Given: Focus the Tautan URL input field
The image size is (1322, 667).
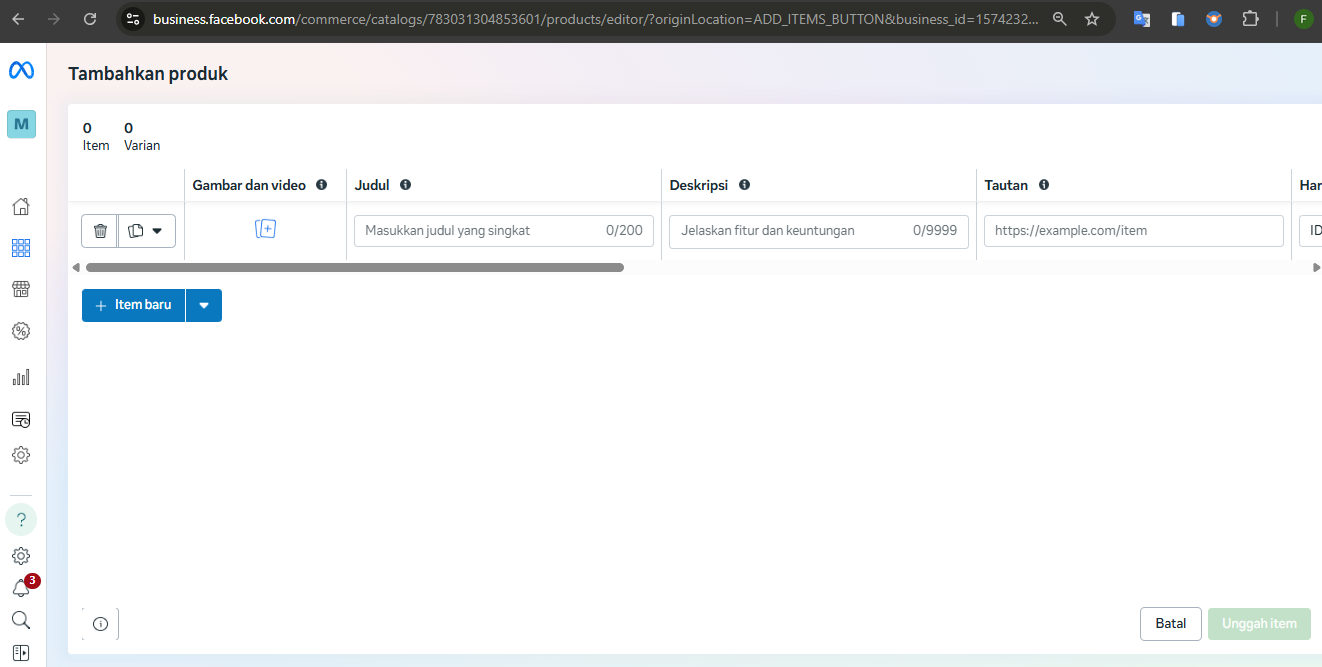Looking at the screenshot, I should (1133, 231).
